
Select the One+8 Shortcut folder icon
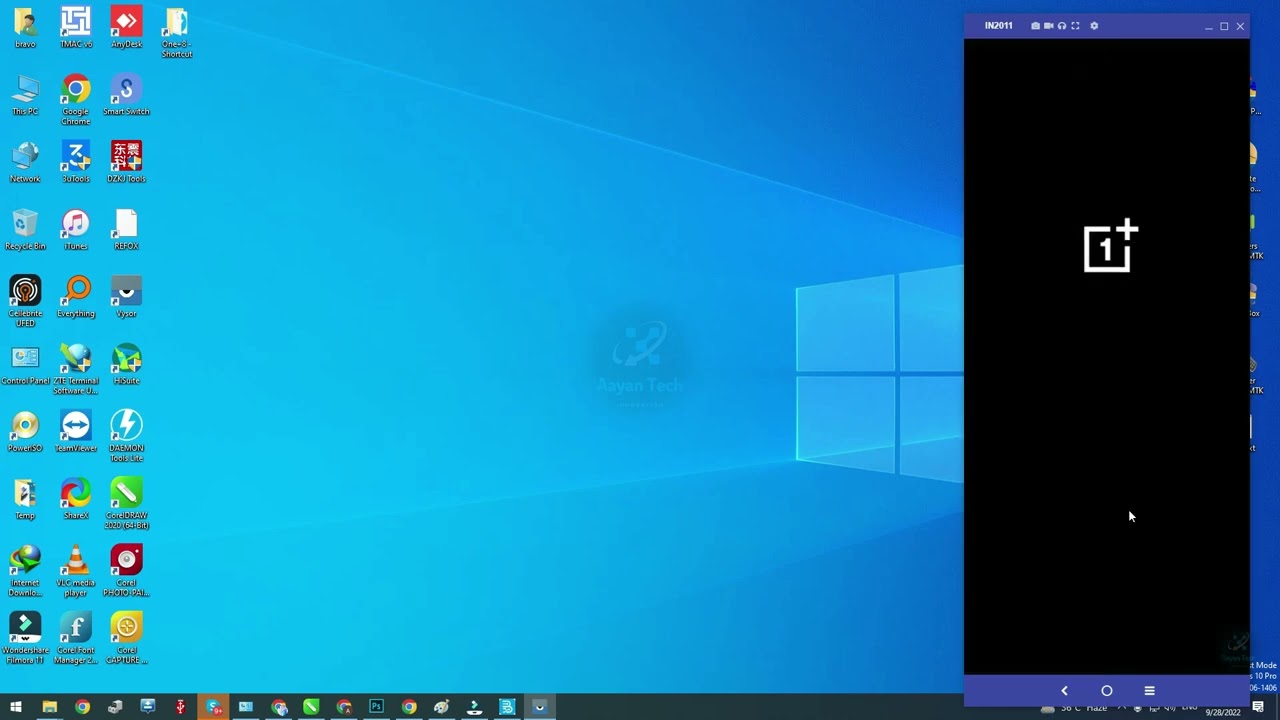click(176, 33)
